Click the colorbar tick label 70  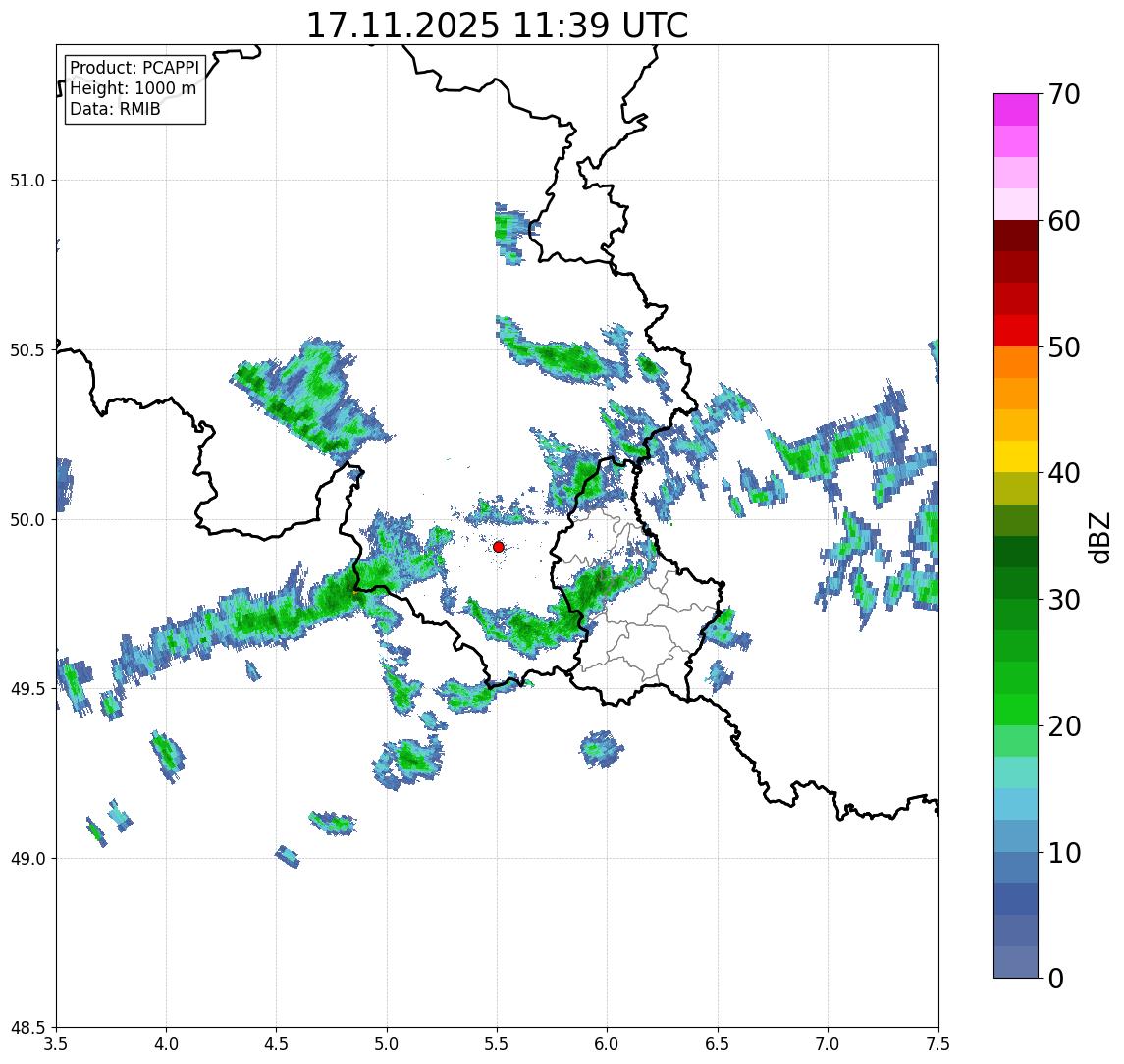(1064, 94)
